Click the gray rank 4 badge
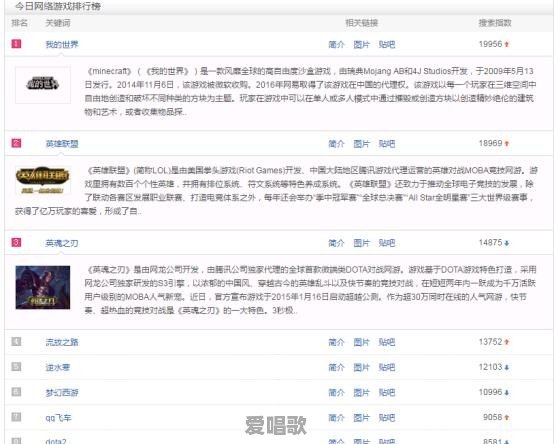This screenshot has width=554, height=444. (16, 342)
